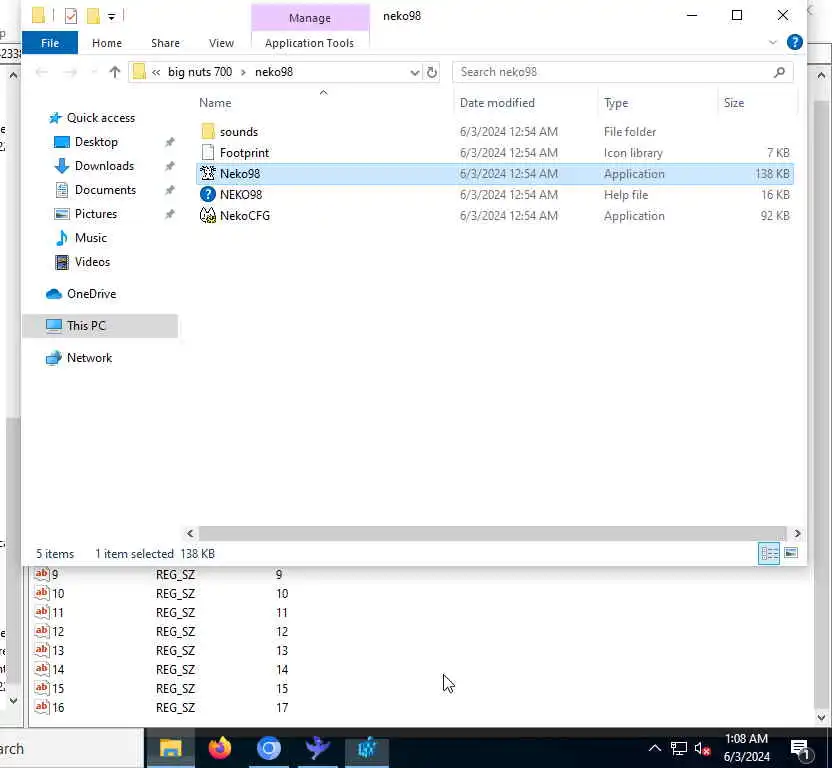Click the OneDrive cloud icon
This screenshot has width=832, height=768.
54,294
